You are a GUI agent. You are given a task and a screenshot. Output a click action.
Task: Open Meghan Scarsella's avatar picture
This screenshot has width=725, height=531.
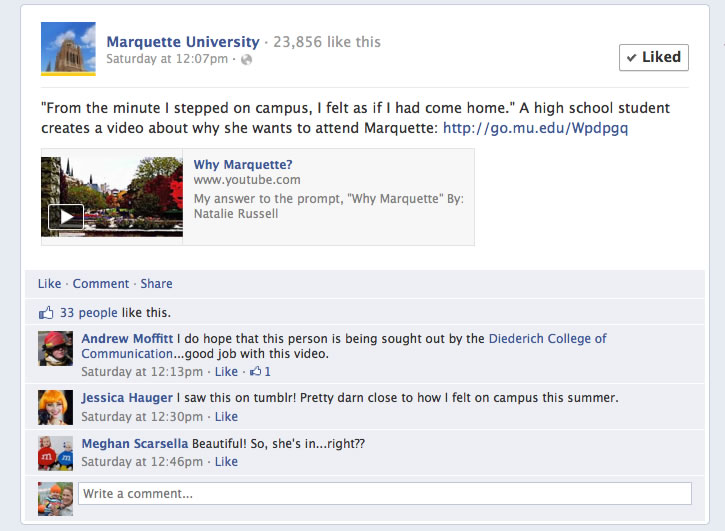(x=55, y=453)
